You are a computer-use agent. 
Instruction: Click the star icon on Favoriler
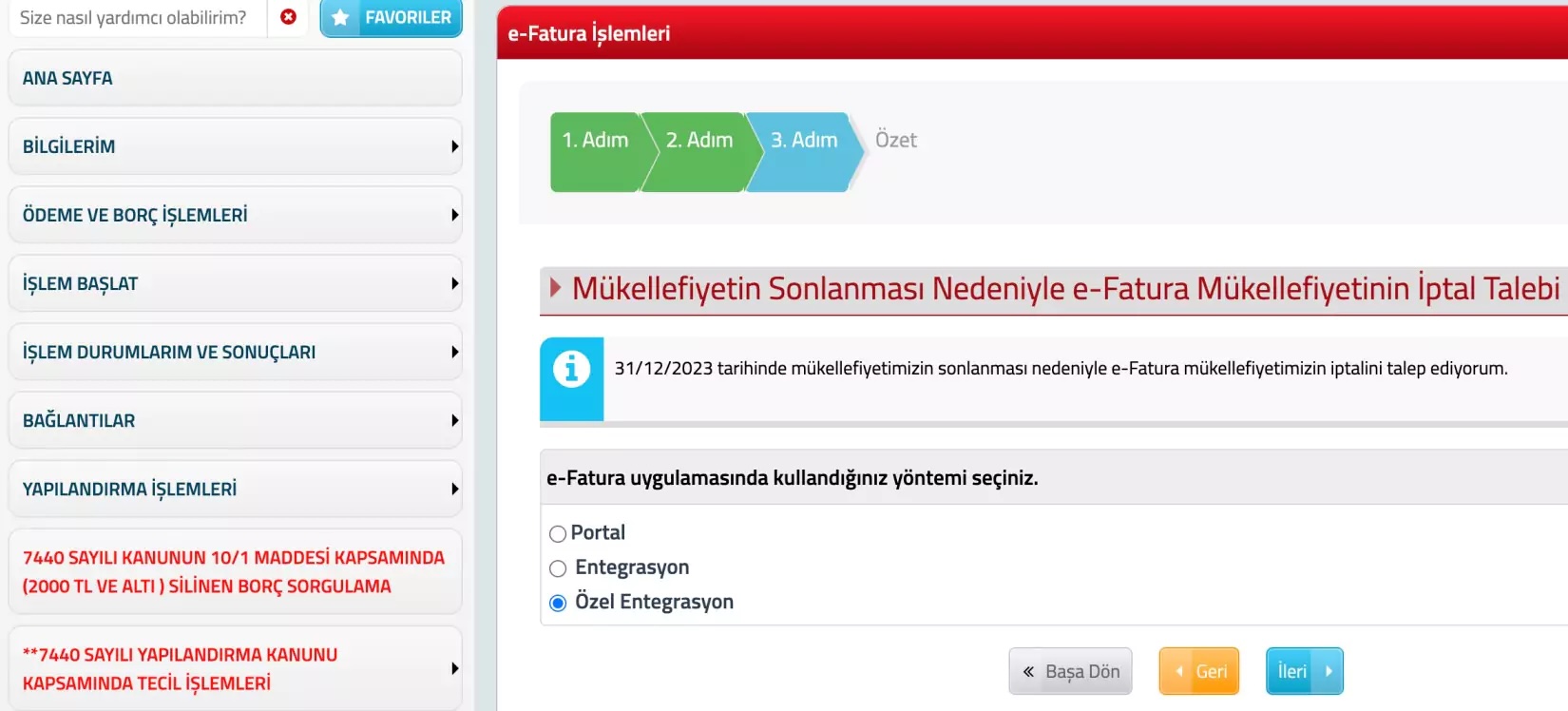tap(340, 17)
